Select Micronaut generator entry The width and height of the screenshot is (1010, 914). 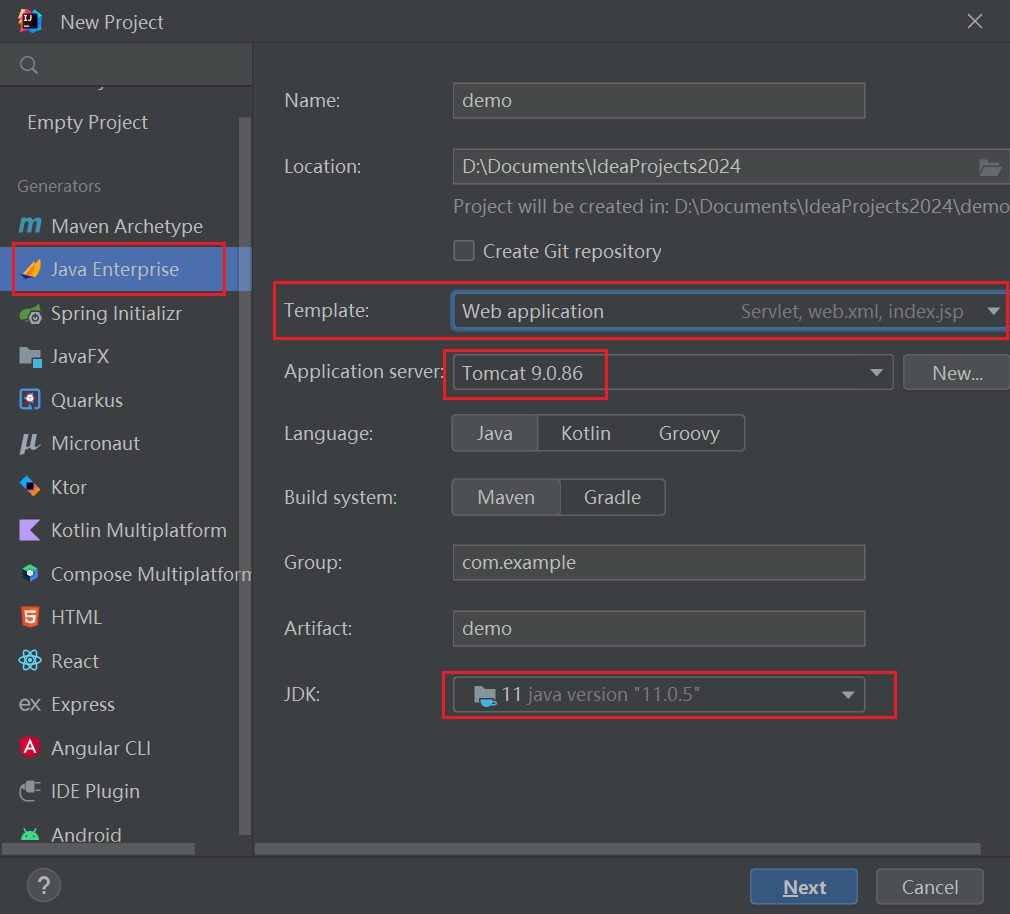coord(126,443)
